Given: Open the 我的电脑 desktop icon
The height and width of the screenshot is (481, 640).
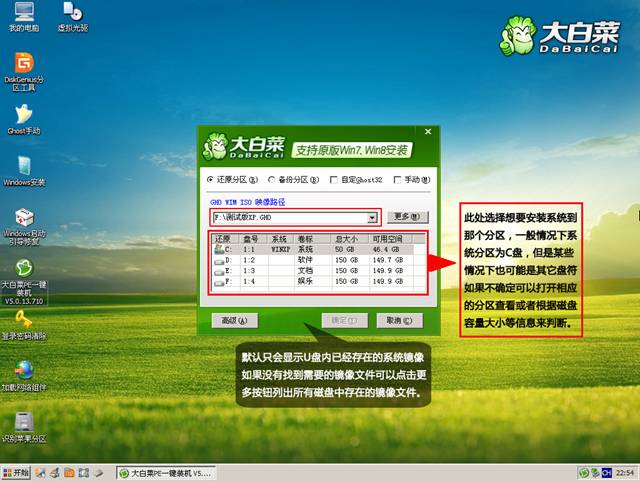Looking at the screenshot, I should tap(23, 13).
